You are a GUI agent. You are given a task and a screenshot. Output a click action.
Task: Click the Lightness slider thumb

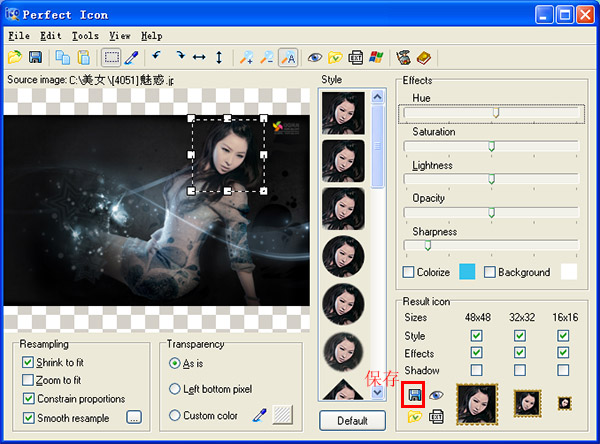click(x=492, y=179)
